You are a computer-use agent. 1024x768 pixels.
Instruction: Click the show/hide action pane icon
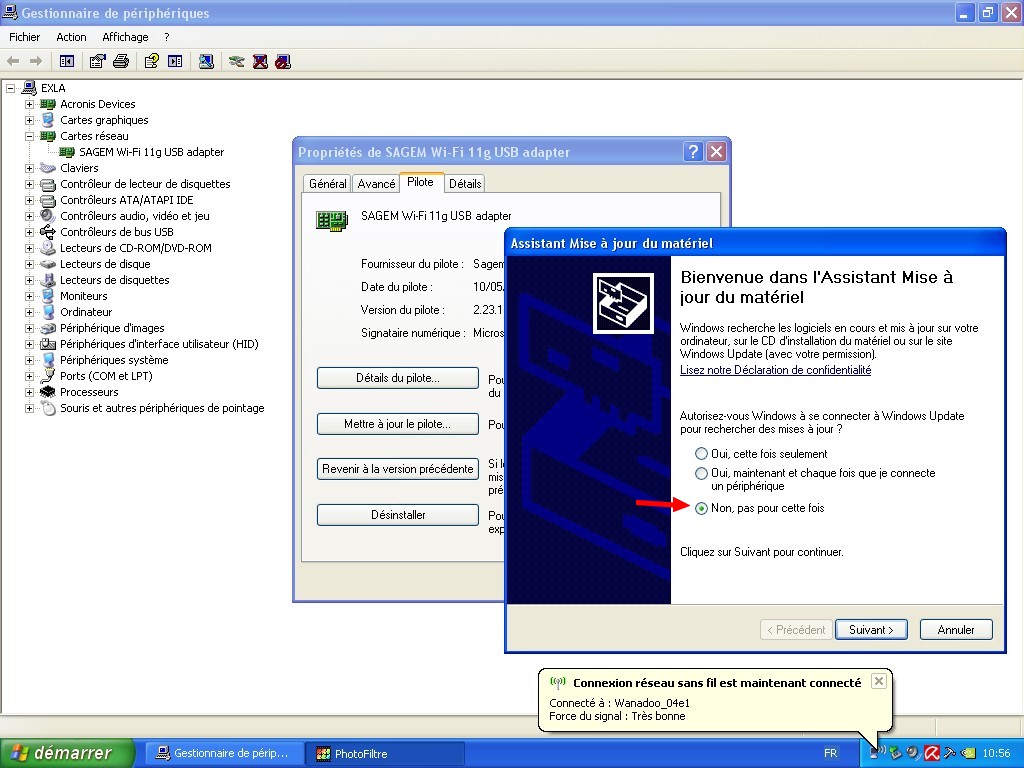point(175,61)
